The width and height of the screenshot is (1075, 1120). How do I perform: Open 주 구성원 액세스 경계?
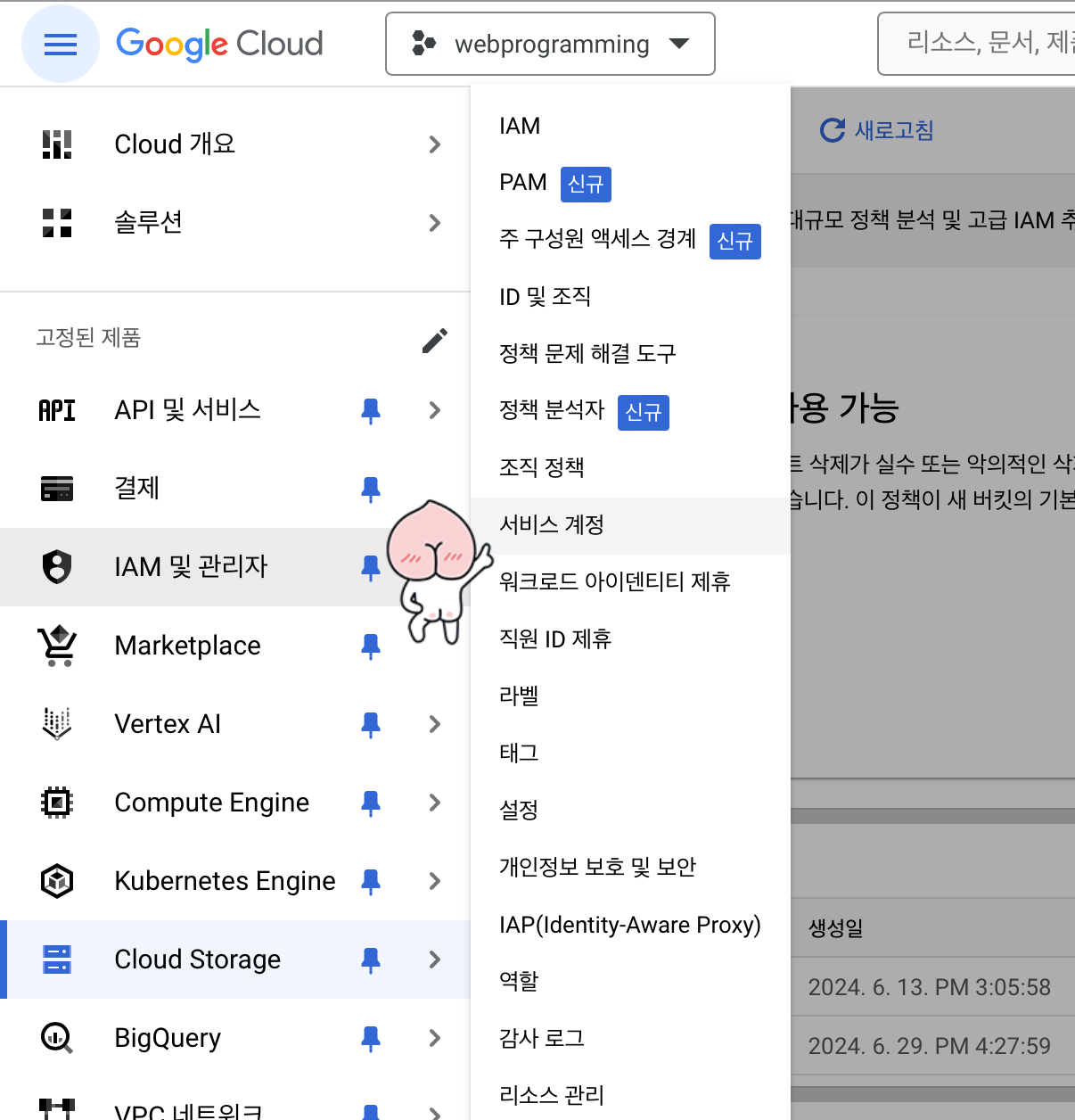pos(630,240)
